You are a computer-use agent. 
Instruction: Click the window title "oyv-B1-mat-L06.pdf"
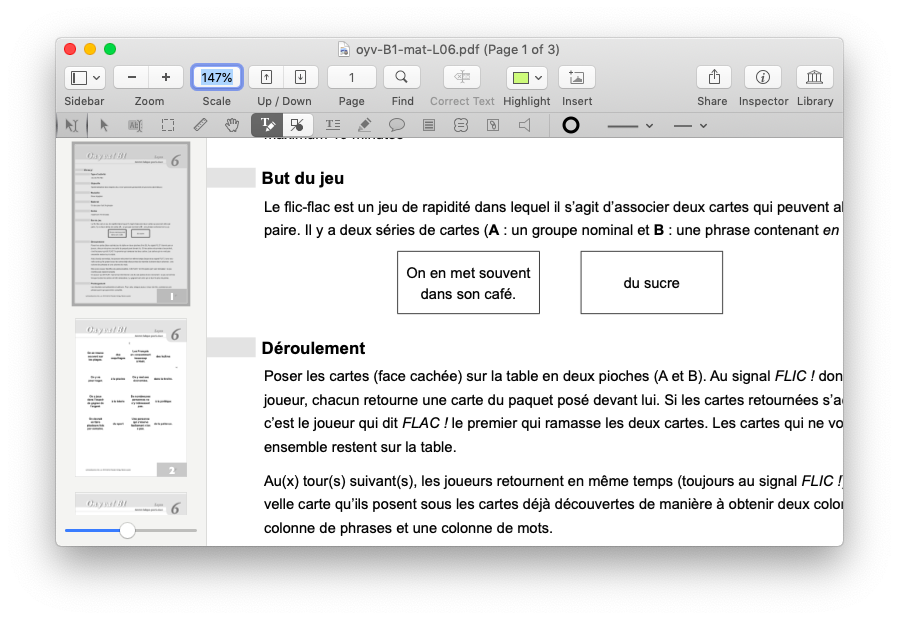[x=417, y=50]
